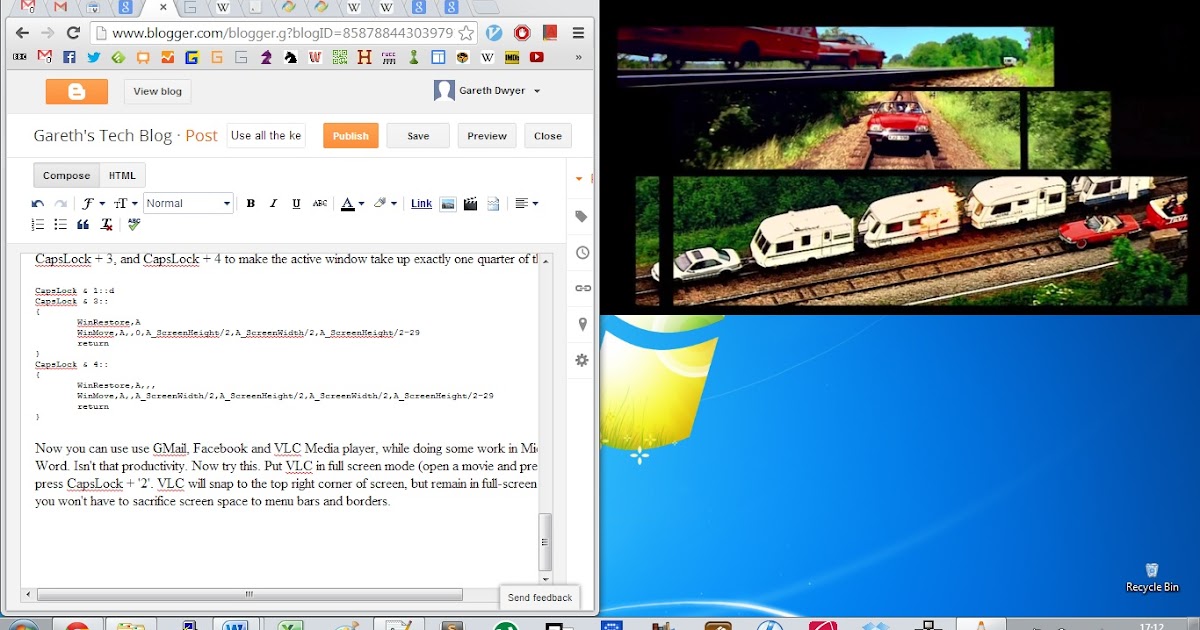Open the Permalink link icon in sidebar

tap(580, 288)
